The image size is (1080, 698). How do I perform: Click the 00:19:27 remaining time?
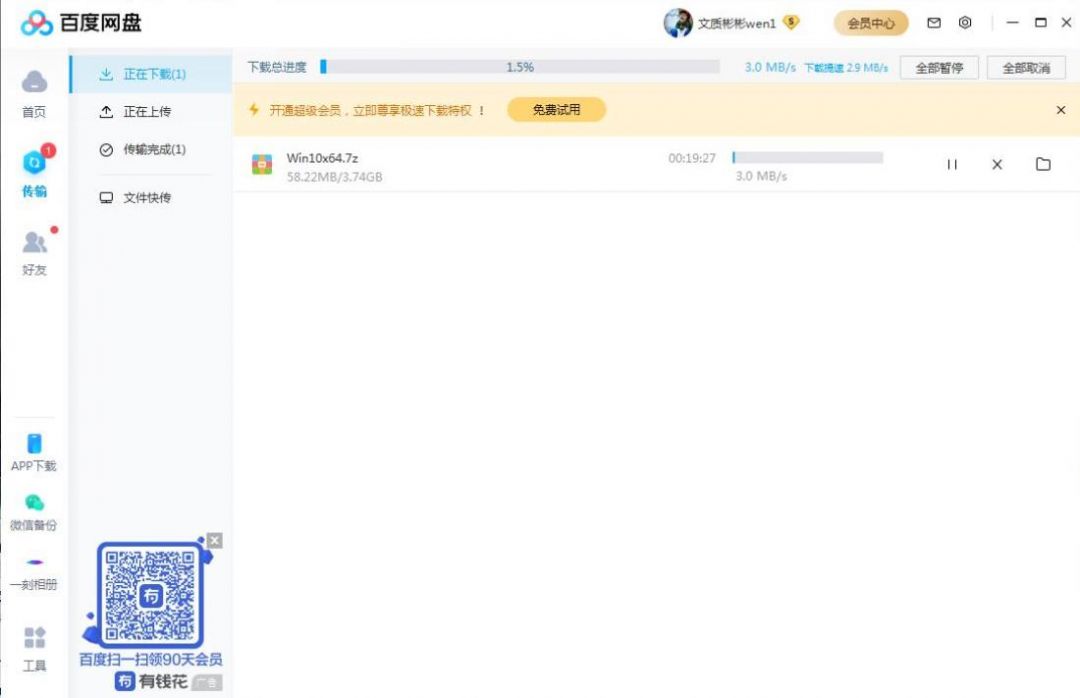click(x=692, y=158)
